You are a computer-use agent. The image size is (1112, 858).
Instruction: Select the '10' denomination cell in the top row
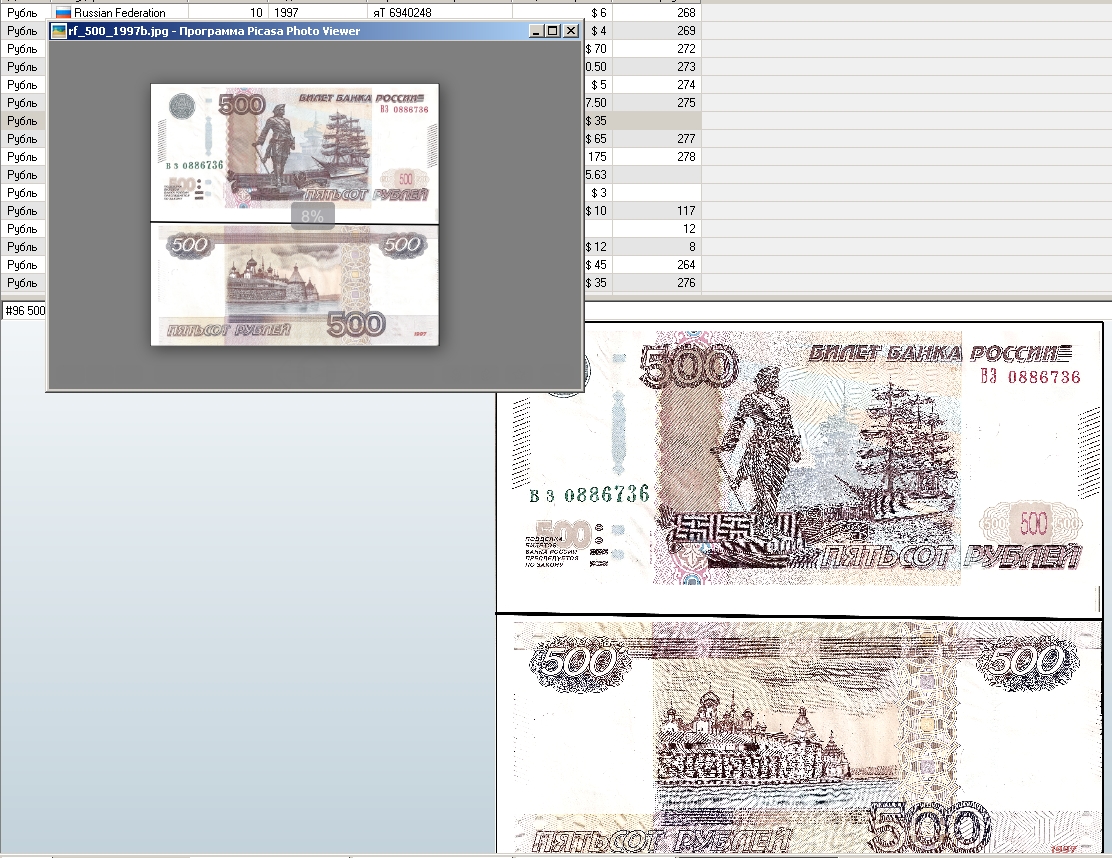coord(228,13)
